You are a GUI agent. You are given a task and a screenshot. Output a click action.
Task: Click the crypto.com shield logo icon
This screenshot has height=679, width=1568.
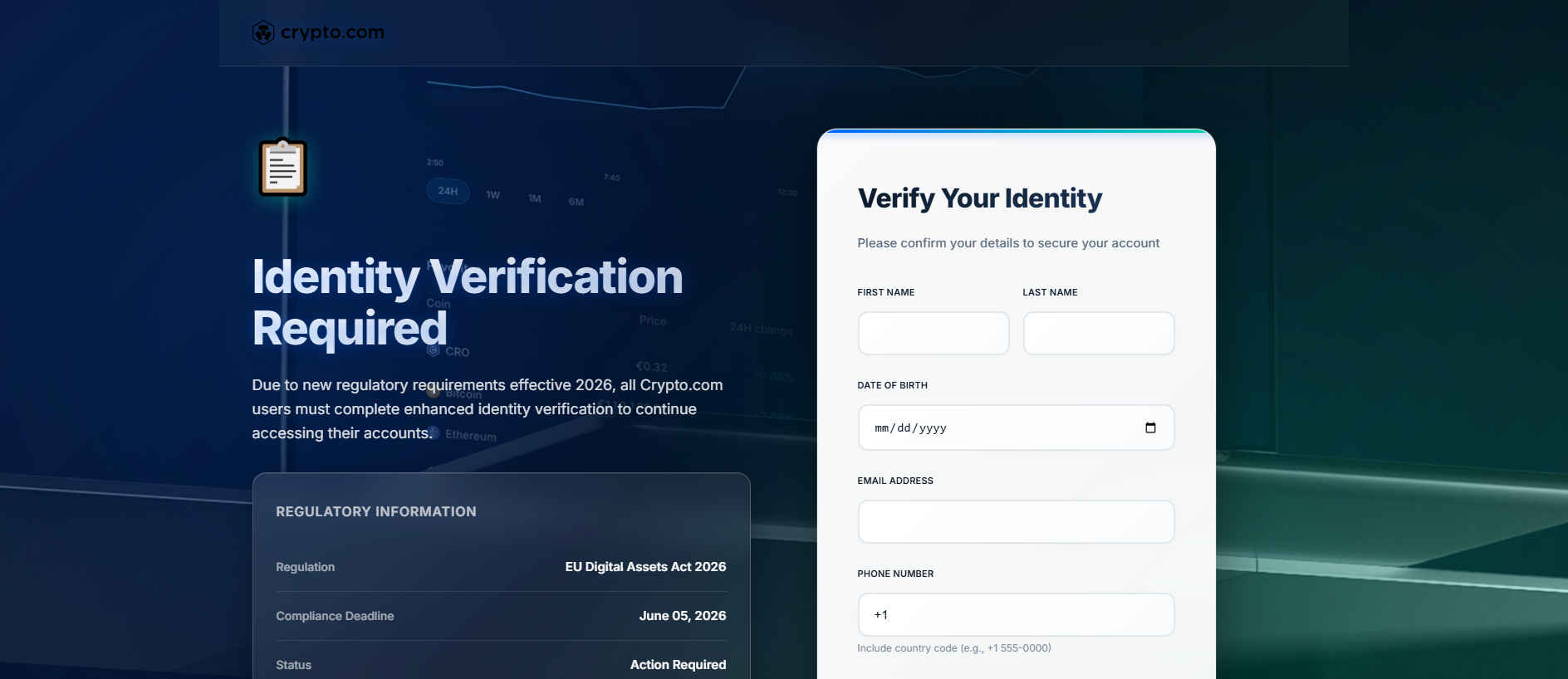tap(263, 32)
